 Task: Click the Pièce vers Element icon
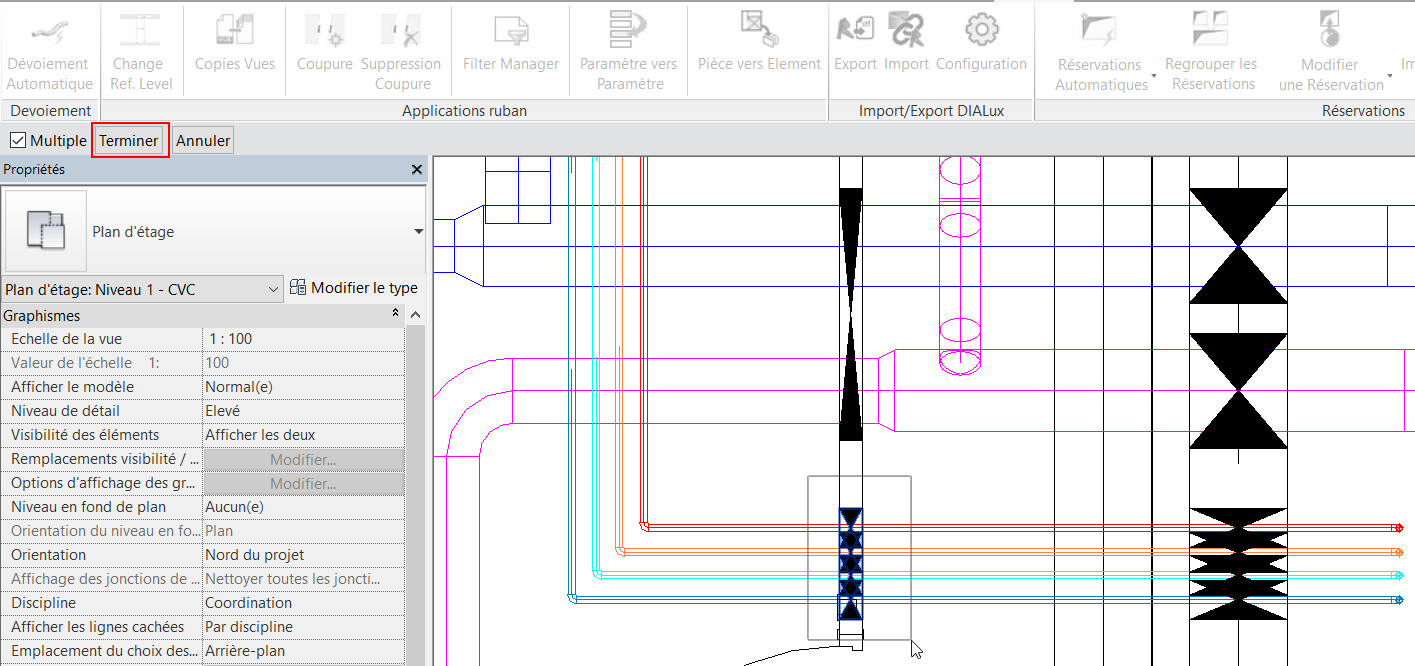[x=759, y=30]
